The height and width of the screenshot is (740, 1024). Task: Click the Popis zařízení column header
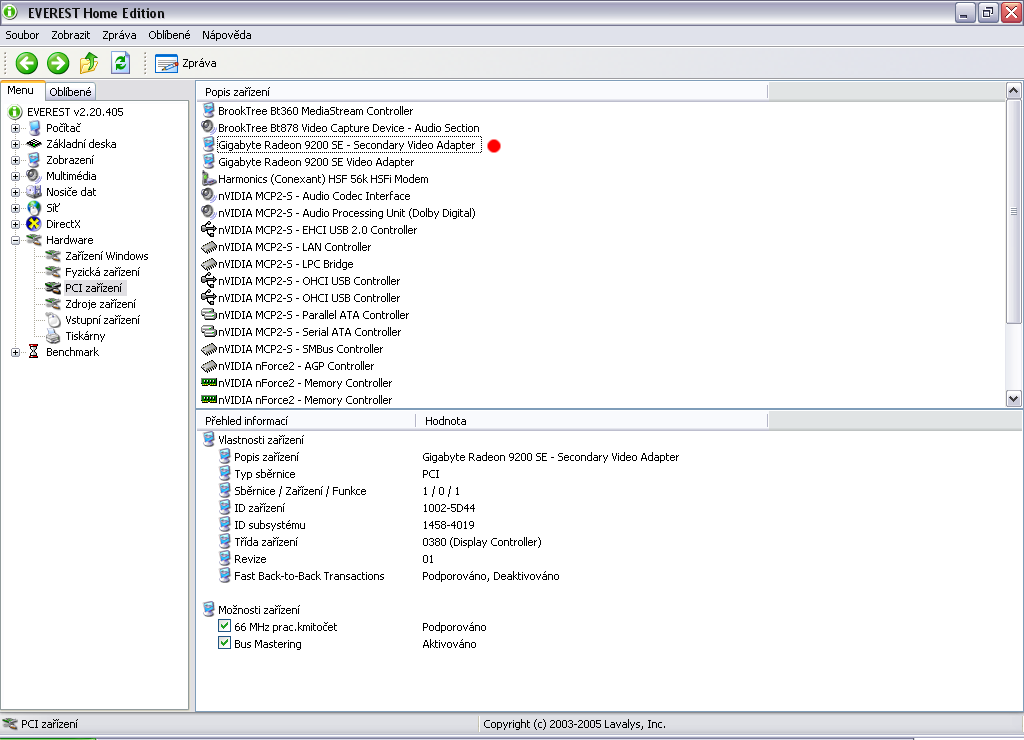[x=482, y=92]
